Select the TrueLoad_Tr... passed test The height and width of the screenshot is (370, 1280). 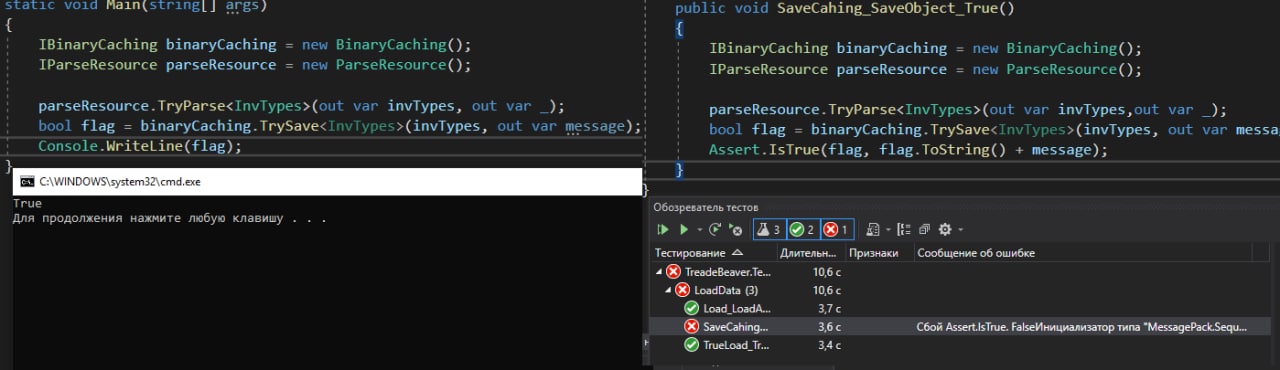pyautogui.click(x=964, y=344)
